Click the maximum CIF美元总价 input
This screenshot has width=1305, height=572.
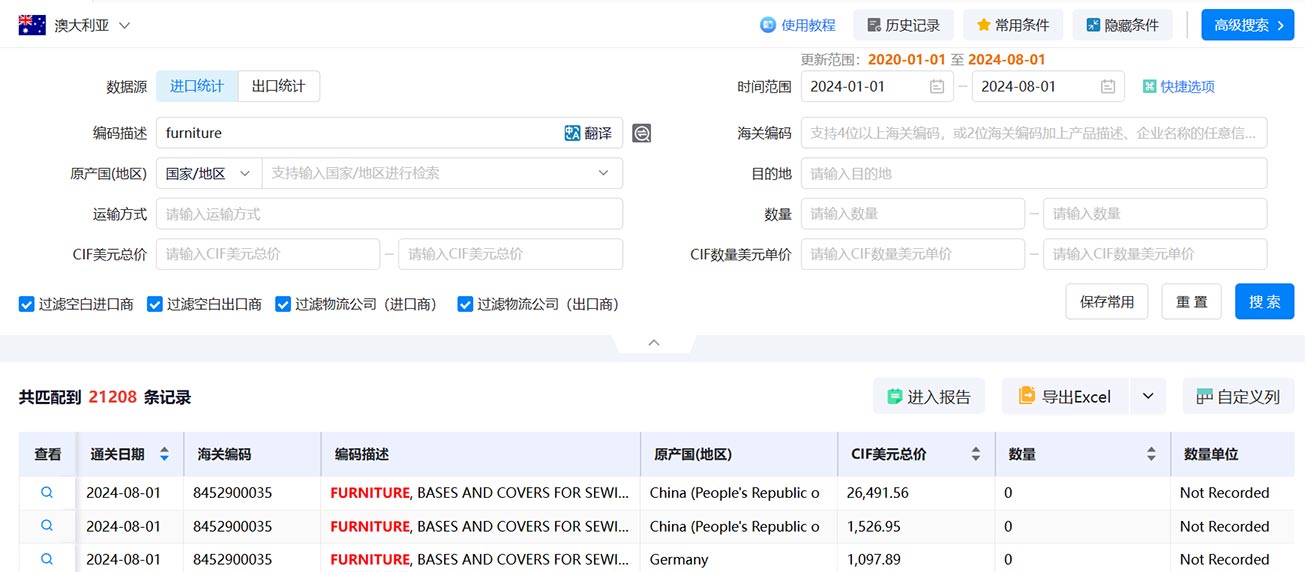pyautogui.click(x=510, y=254)
